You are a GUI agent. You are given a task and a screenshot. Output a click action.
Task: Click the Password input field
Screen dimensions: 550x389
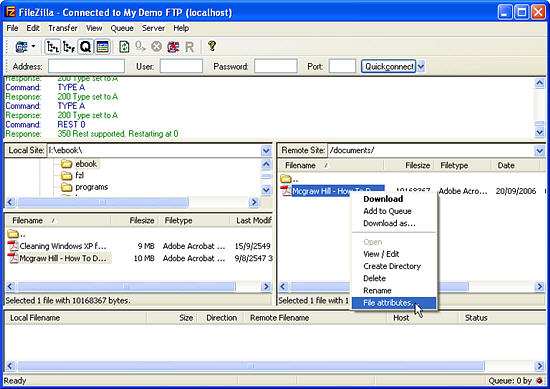276,66
